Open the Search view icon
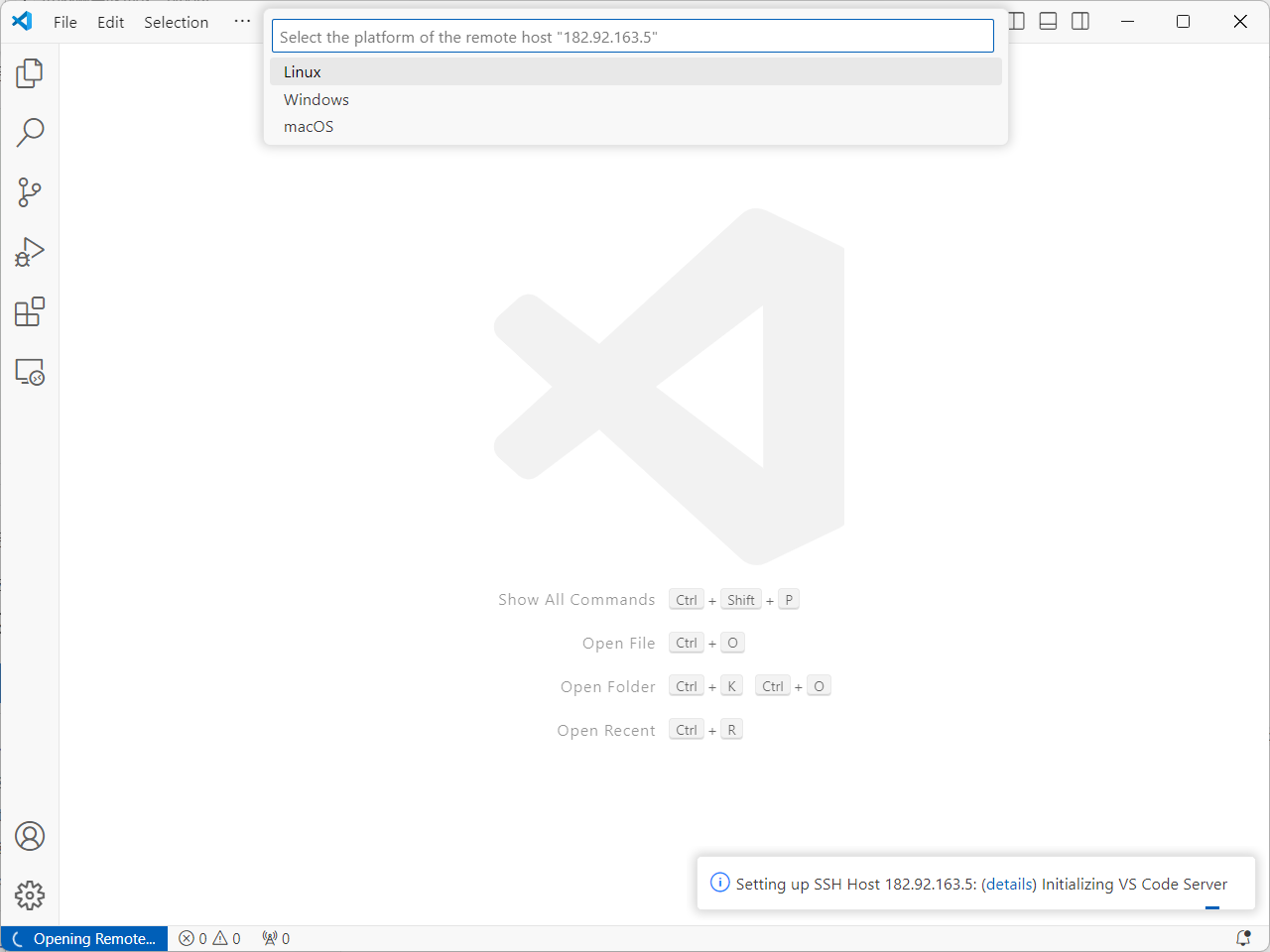1270x952 pixels. point(30,132)
